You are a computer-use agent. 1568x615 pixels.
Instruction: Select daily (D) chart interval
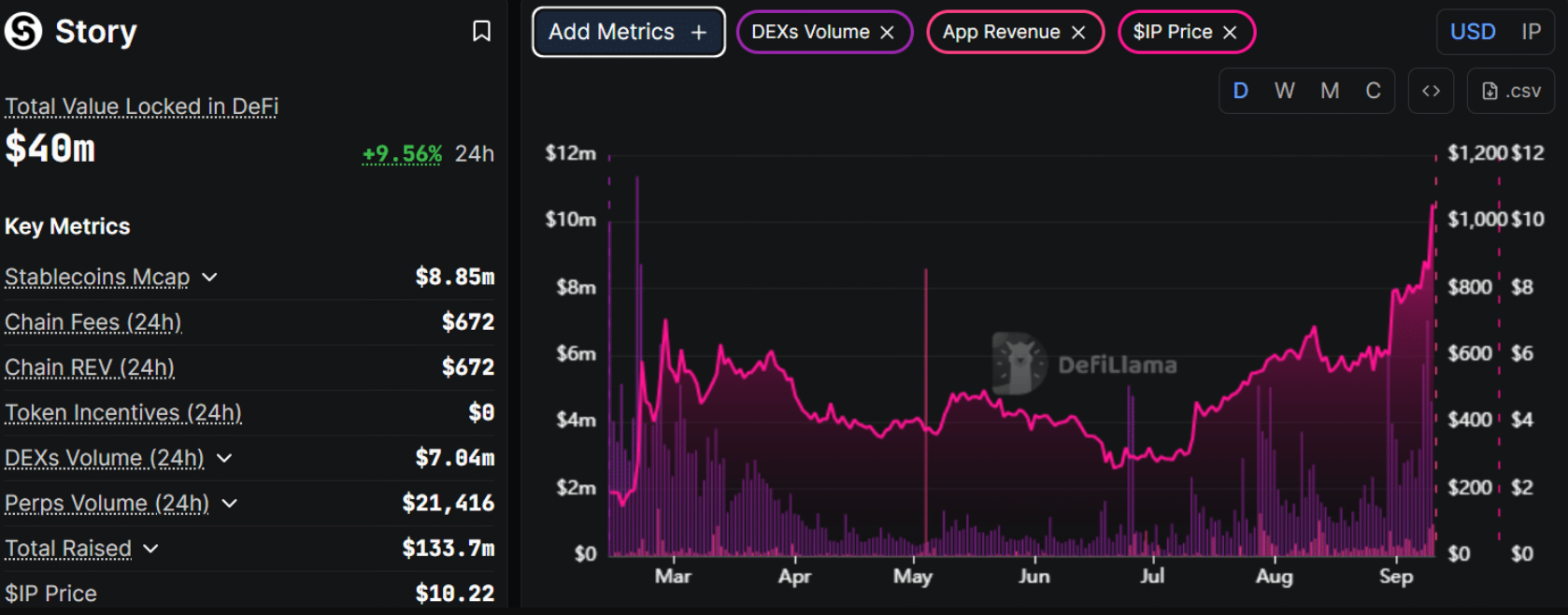(1241, 91)
